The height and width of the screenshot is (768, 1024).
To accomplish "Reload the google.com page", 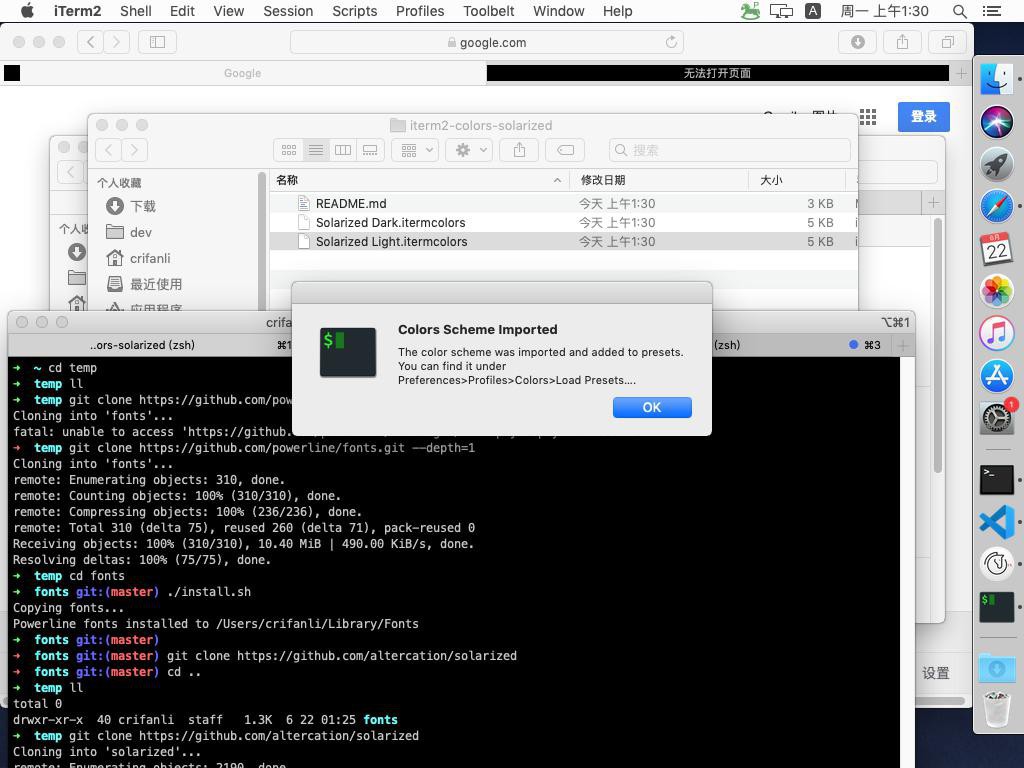I will tap(671, 42).
